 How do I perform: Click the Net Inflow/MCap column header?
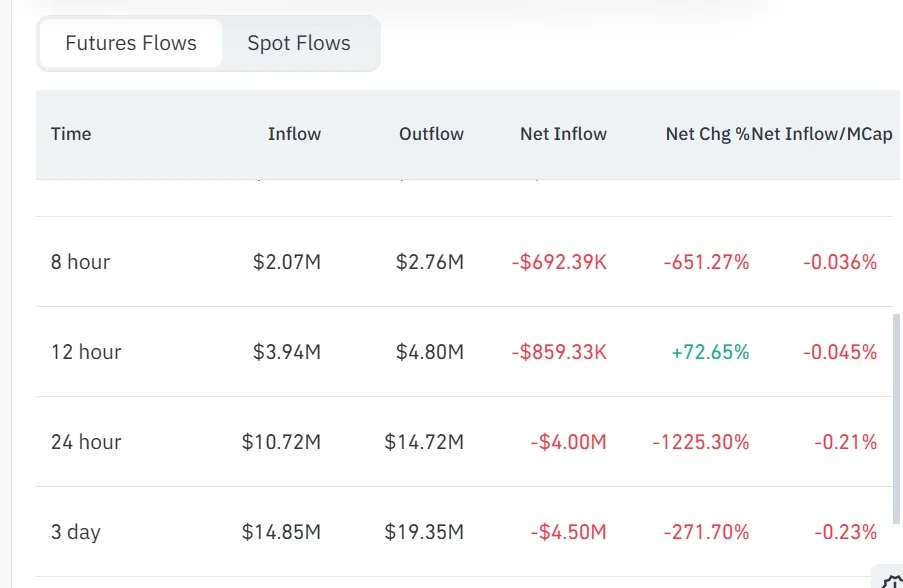822,134
